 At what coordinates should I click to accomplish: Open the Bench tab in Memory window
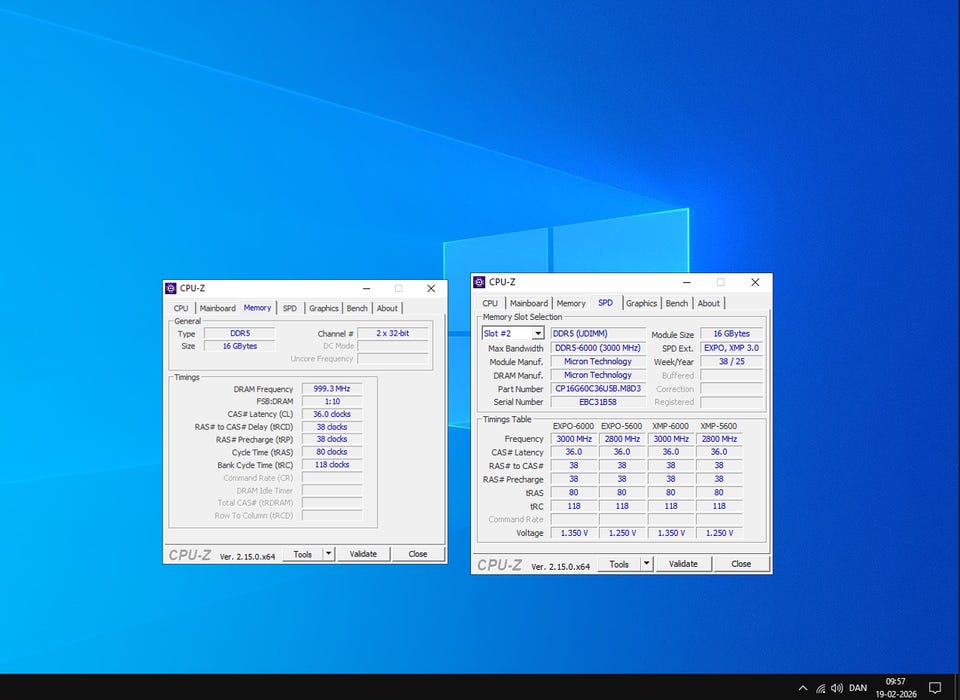tap(357, 308)
